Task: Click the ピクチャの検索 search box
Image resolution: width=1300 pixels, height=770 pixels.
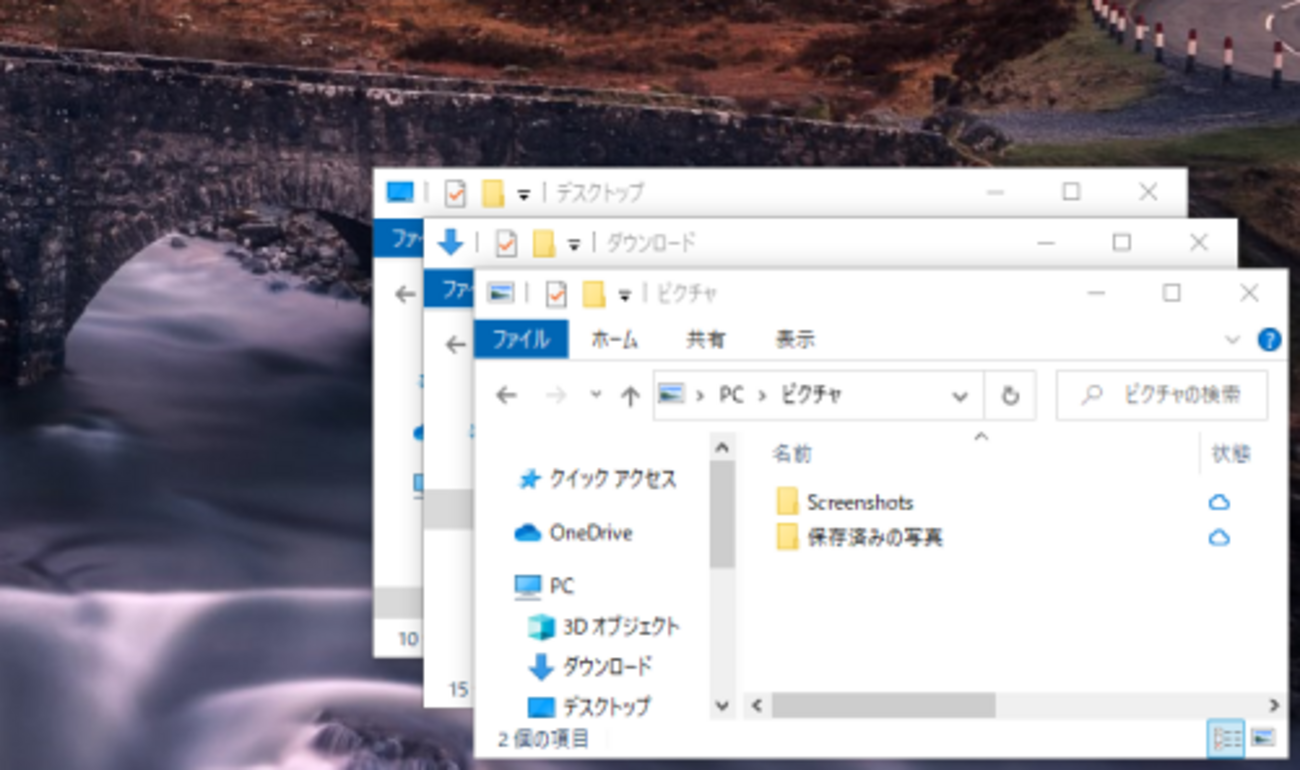Action: (1162, 396)
